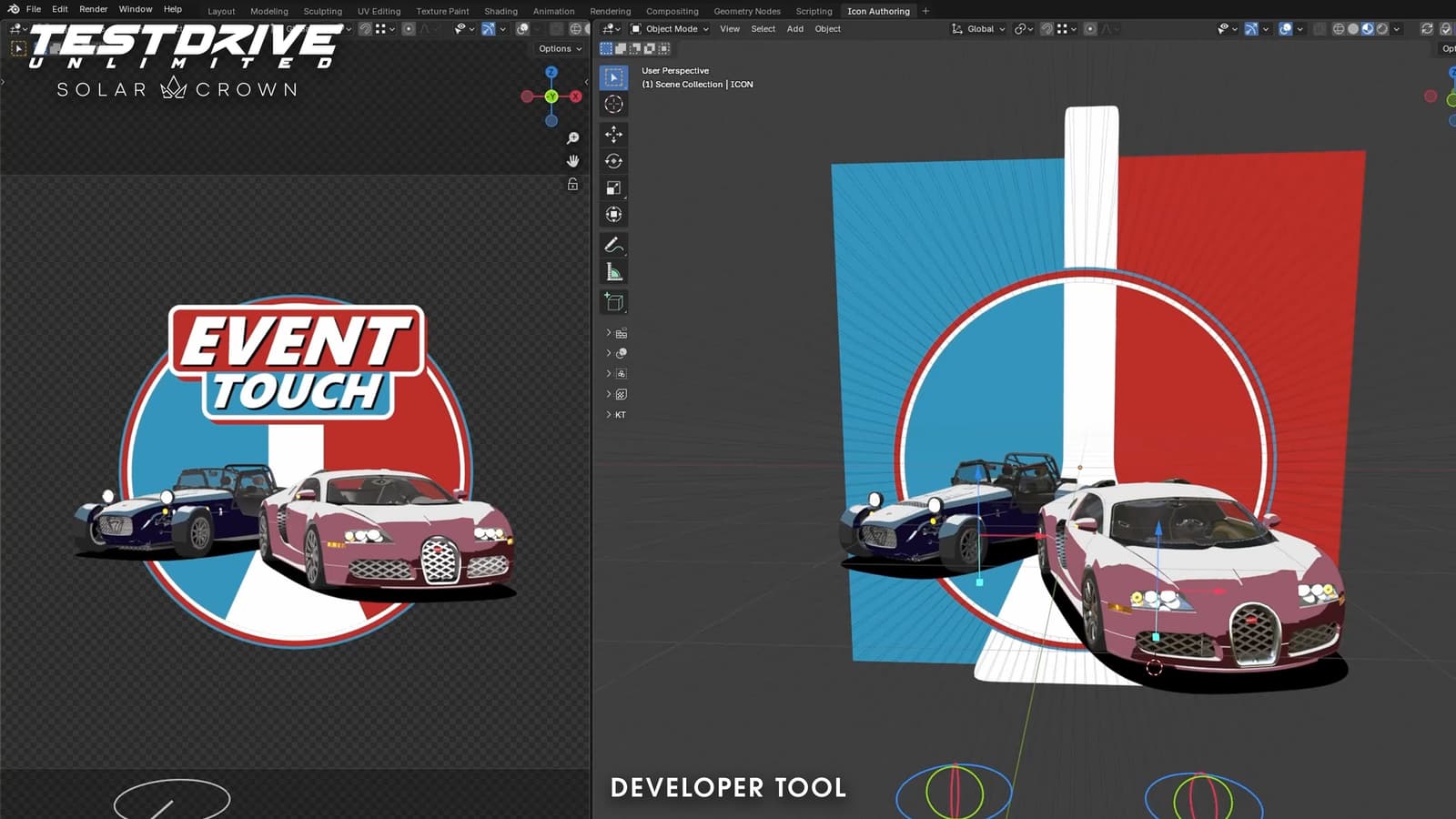This screenshot has height=819, width=1456.
Task: Switch to the Animation workspace tab
Action: (554, 12)
